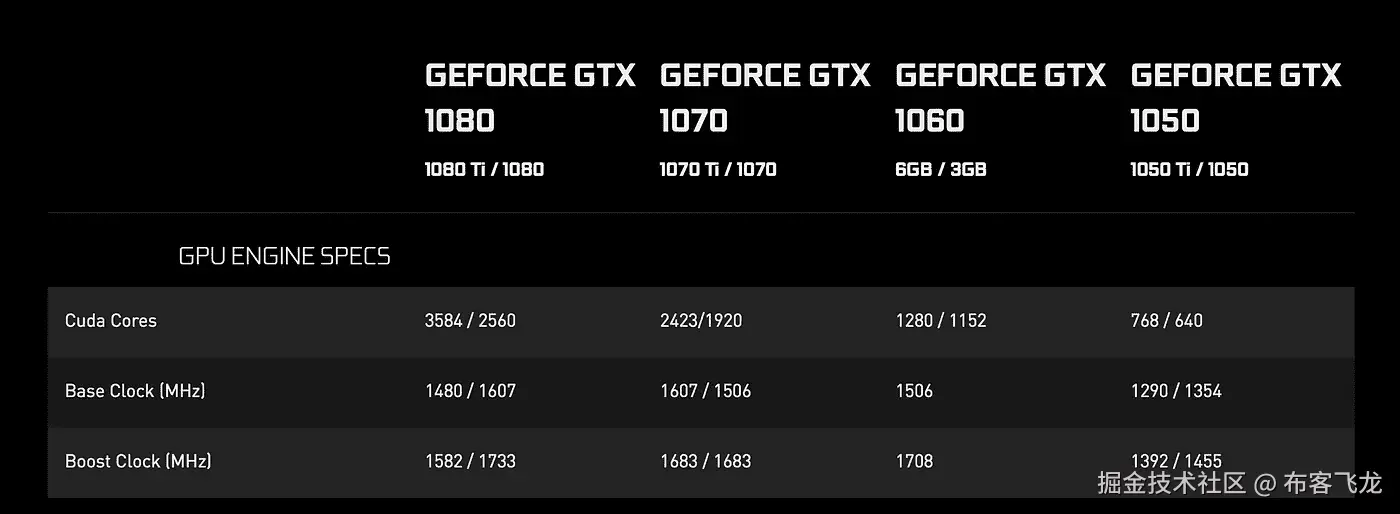Viewport: 1400px width, 514px height.
Task: Select the 6GB / 3GB subheading
Action: (x=940, y=169)
